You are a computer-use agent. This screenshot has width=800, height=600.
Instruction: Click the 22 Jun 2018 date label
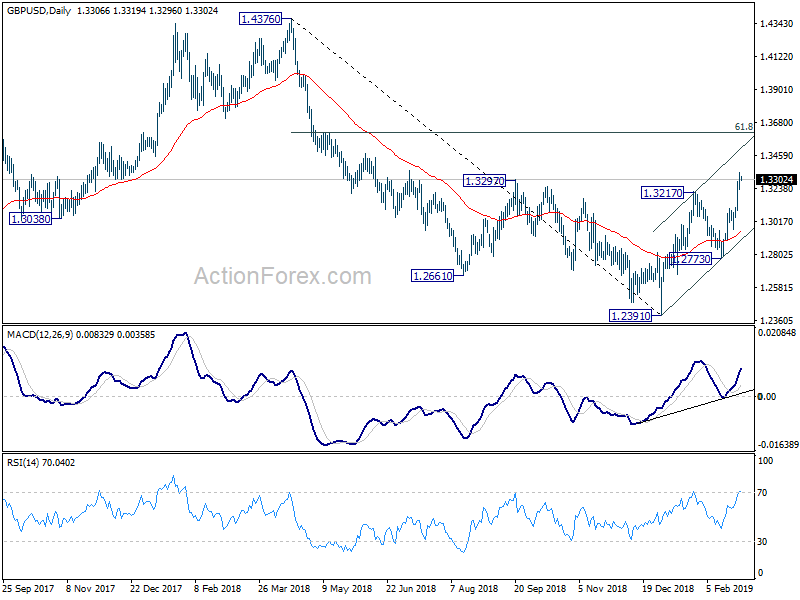[411, 588]
